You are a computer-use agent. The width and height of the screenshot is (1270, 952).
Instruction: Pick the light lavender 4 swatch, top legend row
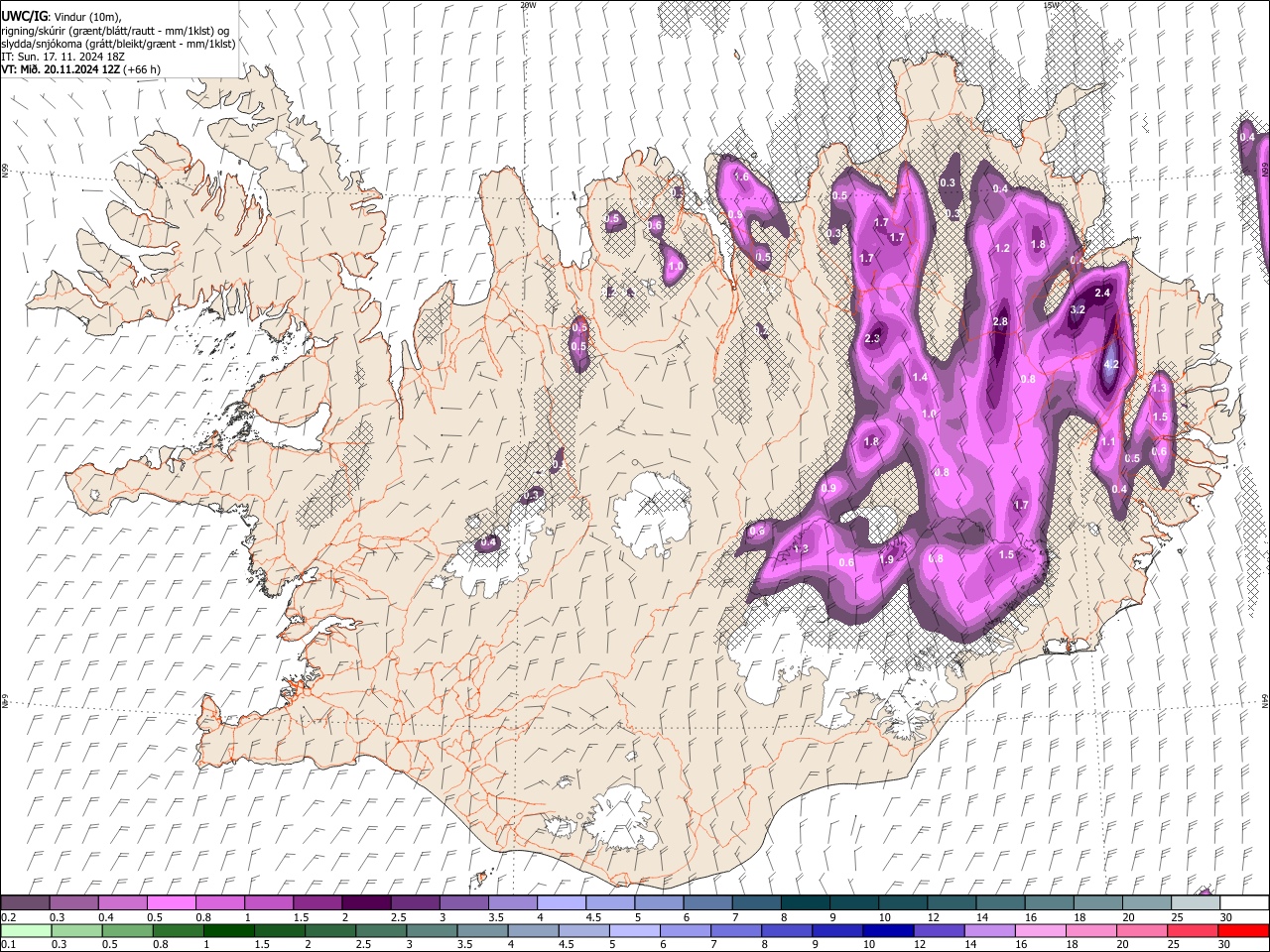[x=561, y=902]
